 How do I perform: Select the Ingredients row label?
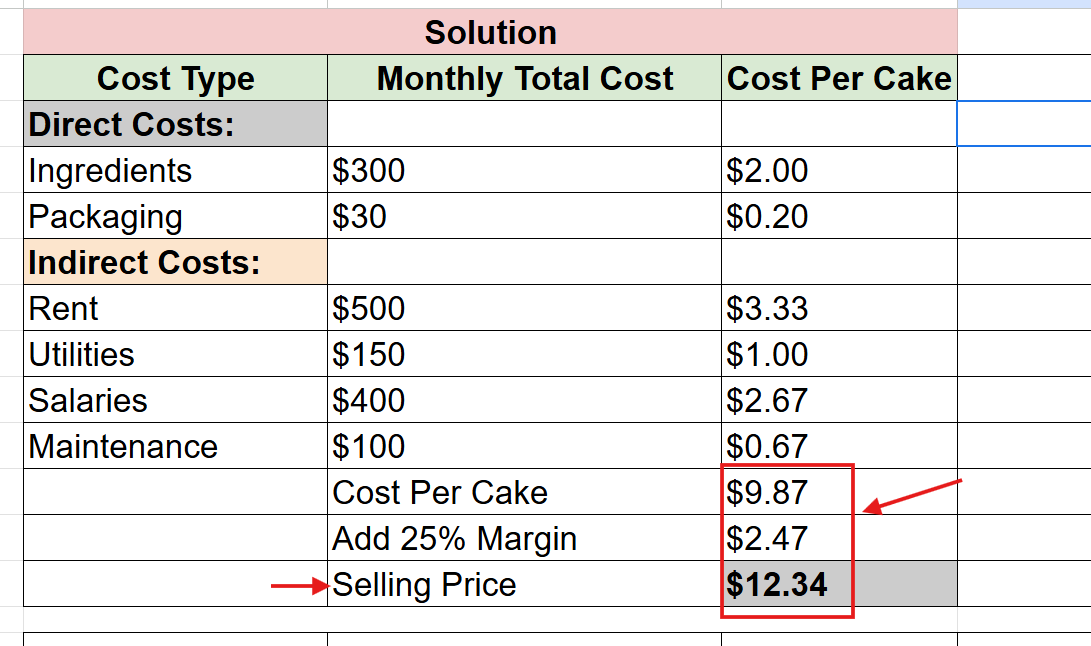pos(175,170)
